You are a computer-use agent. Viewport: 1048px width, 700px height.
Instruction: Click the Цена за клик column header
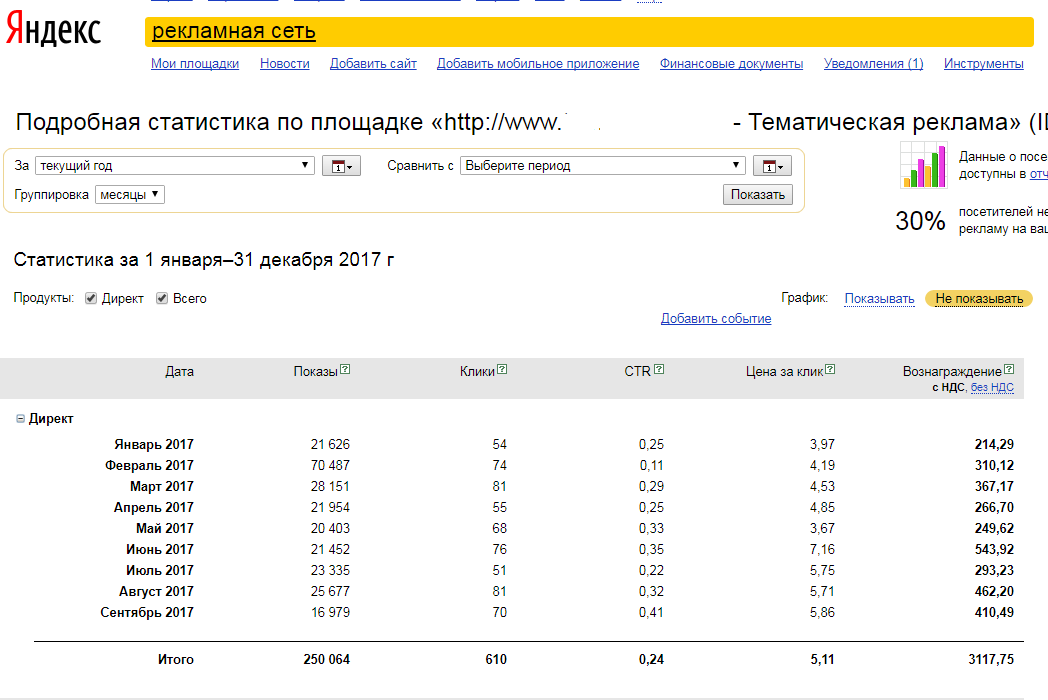(x=785, y=372)
